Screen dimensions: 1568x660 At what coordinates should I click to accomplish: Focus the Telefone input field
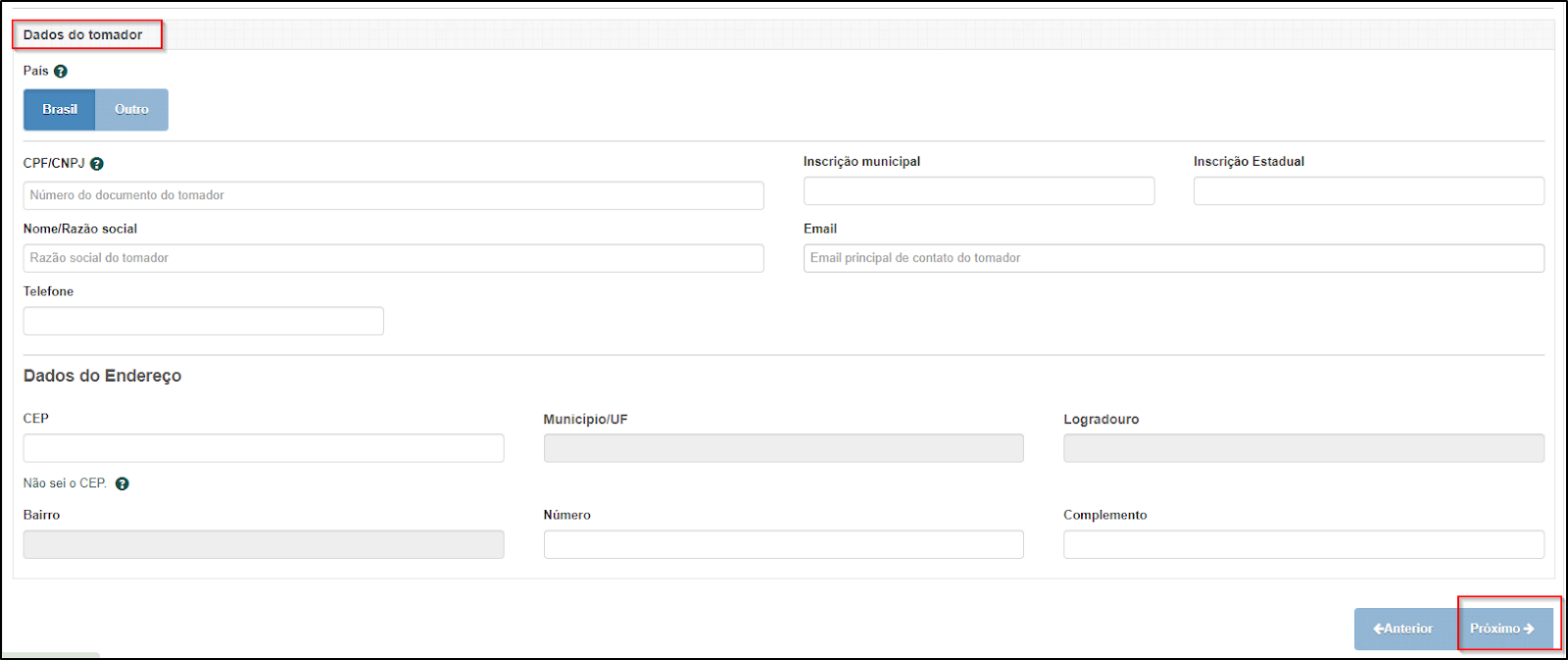(203, 321)
